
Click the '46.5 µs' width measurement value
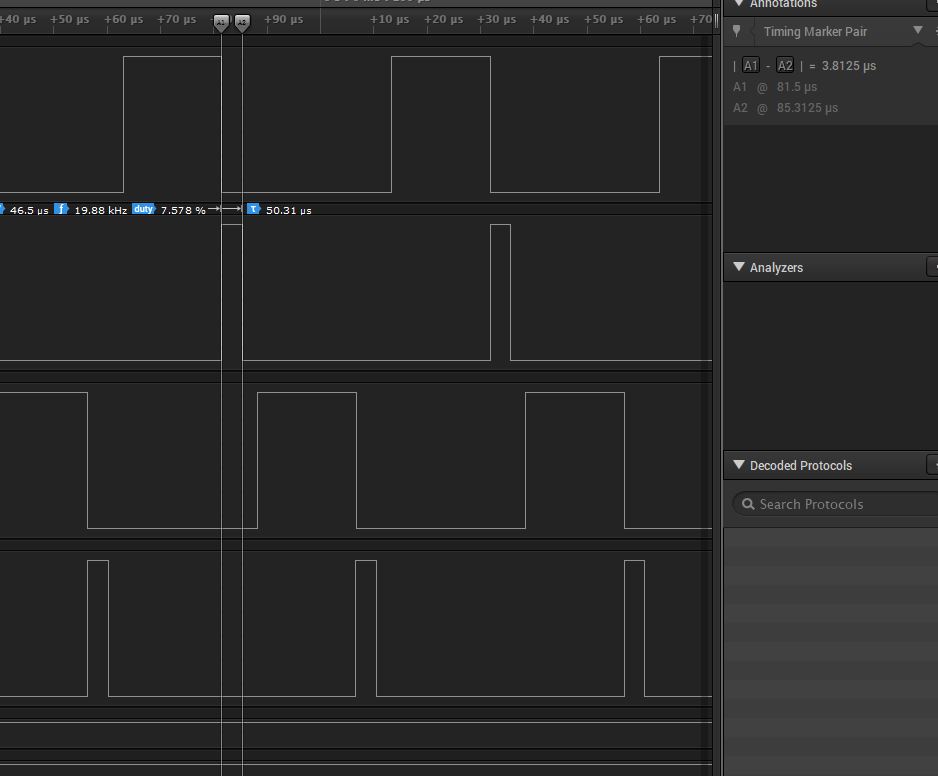[29, 210]
